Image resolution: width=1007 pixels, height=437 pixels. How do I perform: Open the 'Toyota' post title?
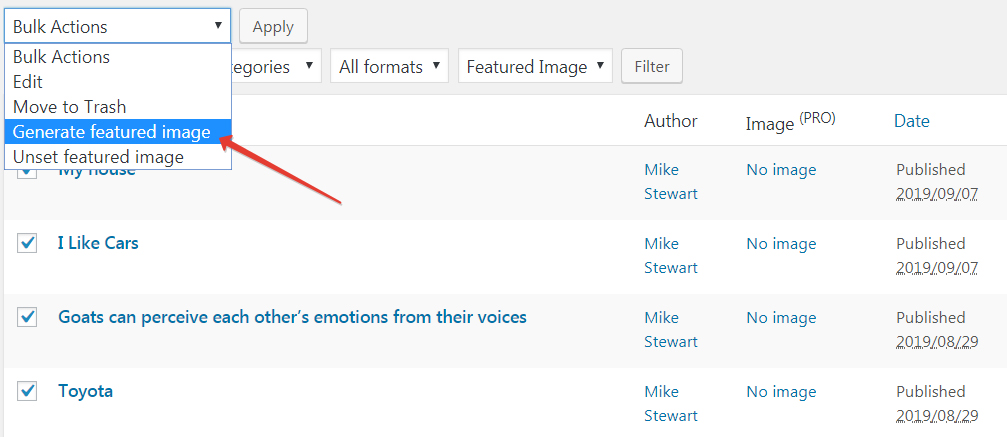[x=85, y=391]
